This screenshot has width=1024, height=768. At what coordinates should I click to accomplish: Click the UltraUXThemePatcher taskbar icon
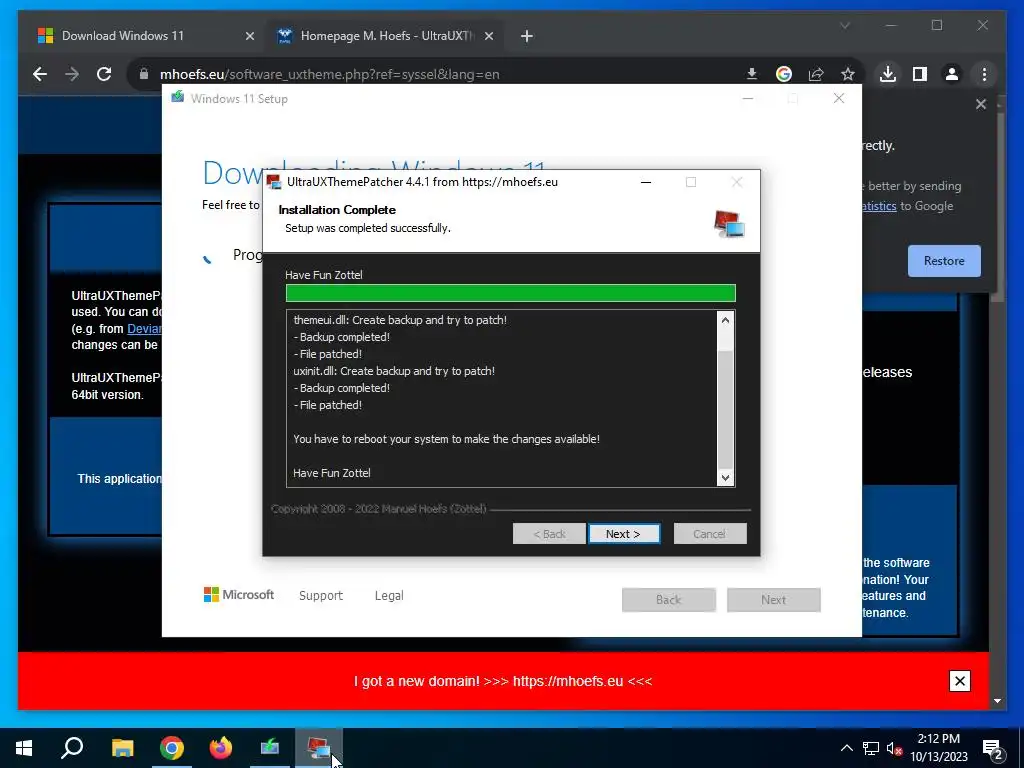[x=319, y=748]
